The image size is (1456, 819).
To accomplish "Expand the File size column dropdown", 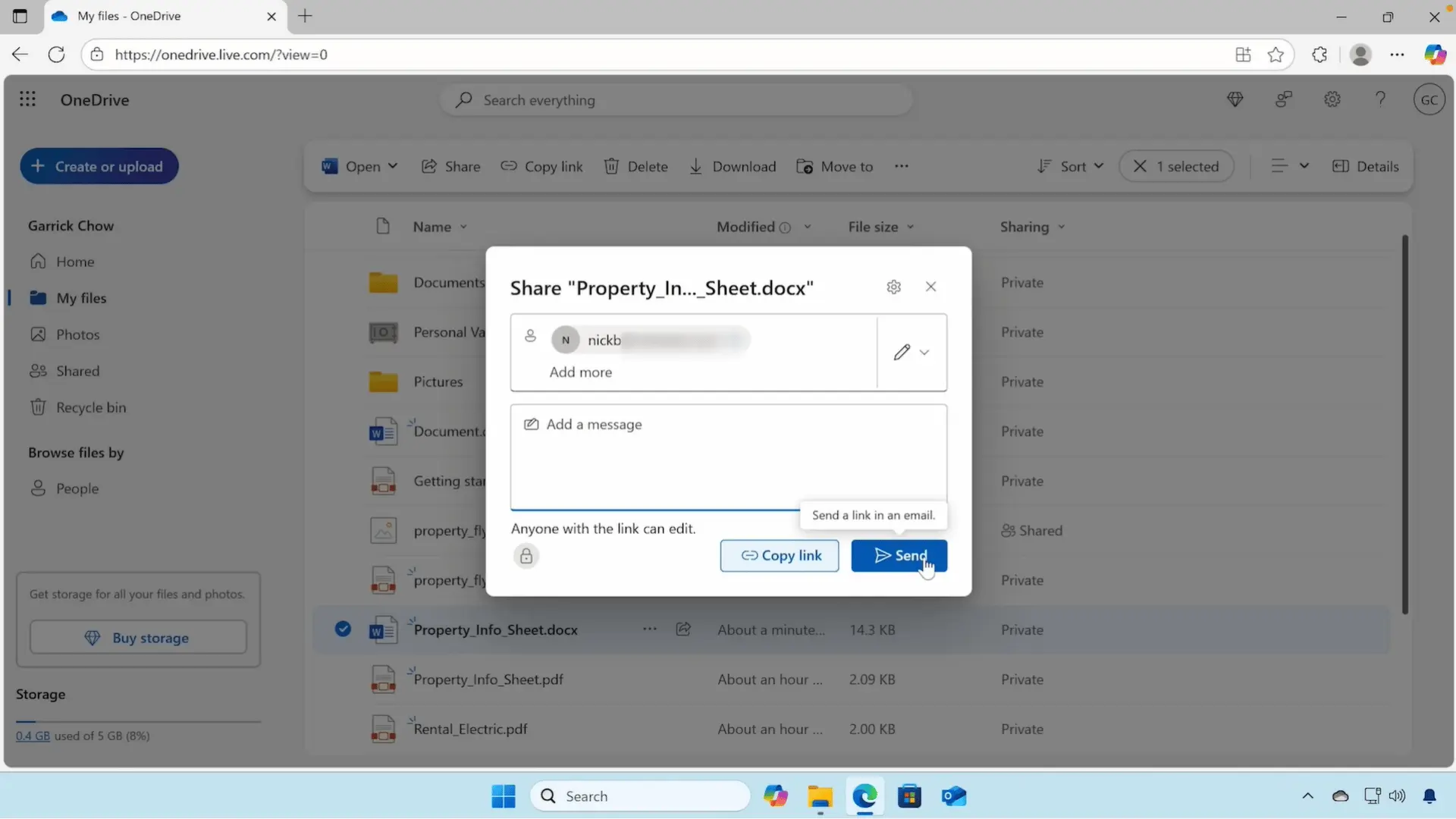I will point(911,227).
